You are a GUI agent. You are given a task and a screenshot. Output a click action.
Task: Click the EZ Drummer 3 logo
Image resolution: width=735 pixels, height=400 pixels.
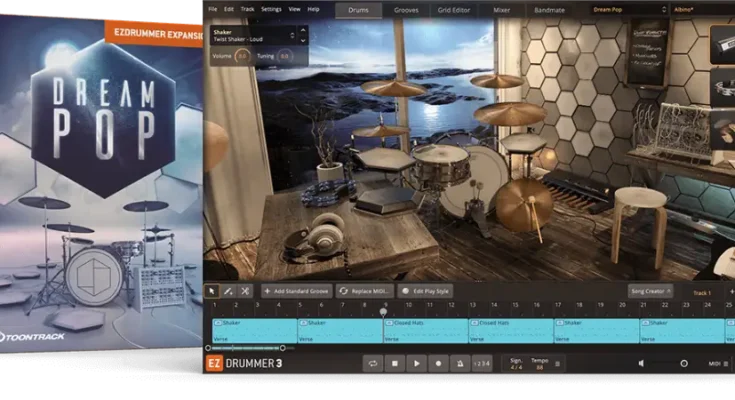[x=245, y=364]
